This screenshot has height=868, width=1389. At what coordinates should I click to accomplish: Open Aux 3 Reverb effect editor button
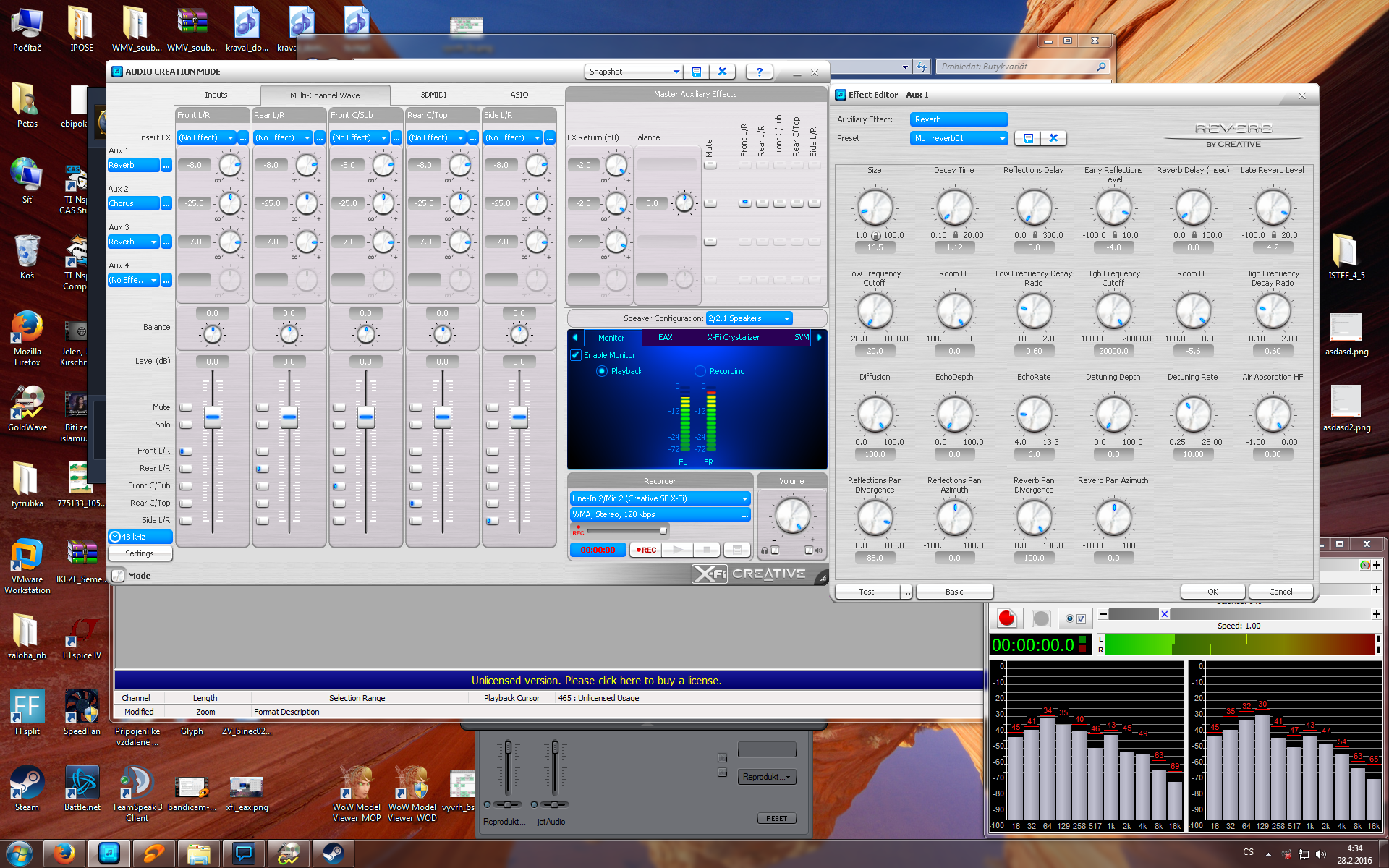click(x=166, y=242)
